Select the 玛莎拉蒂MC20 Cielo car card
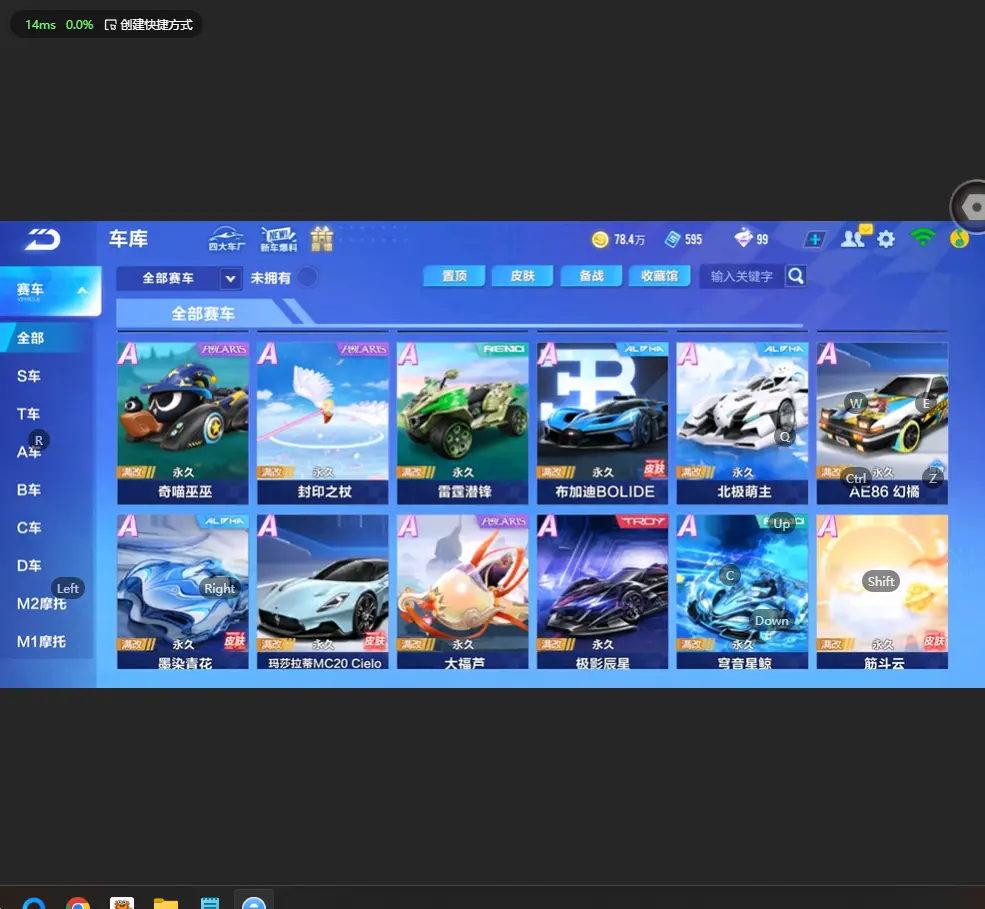The height and width of the screenshot is (909, 985). pyautogui.click(x=323, y=592)
